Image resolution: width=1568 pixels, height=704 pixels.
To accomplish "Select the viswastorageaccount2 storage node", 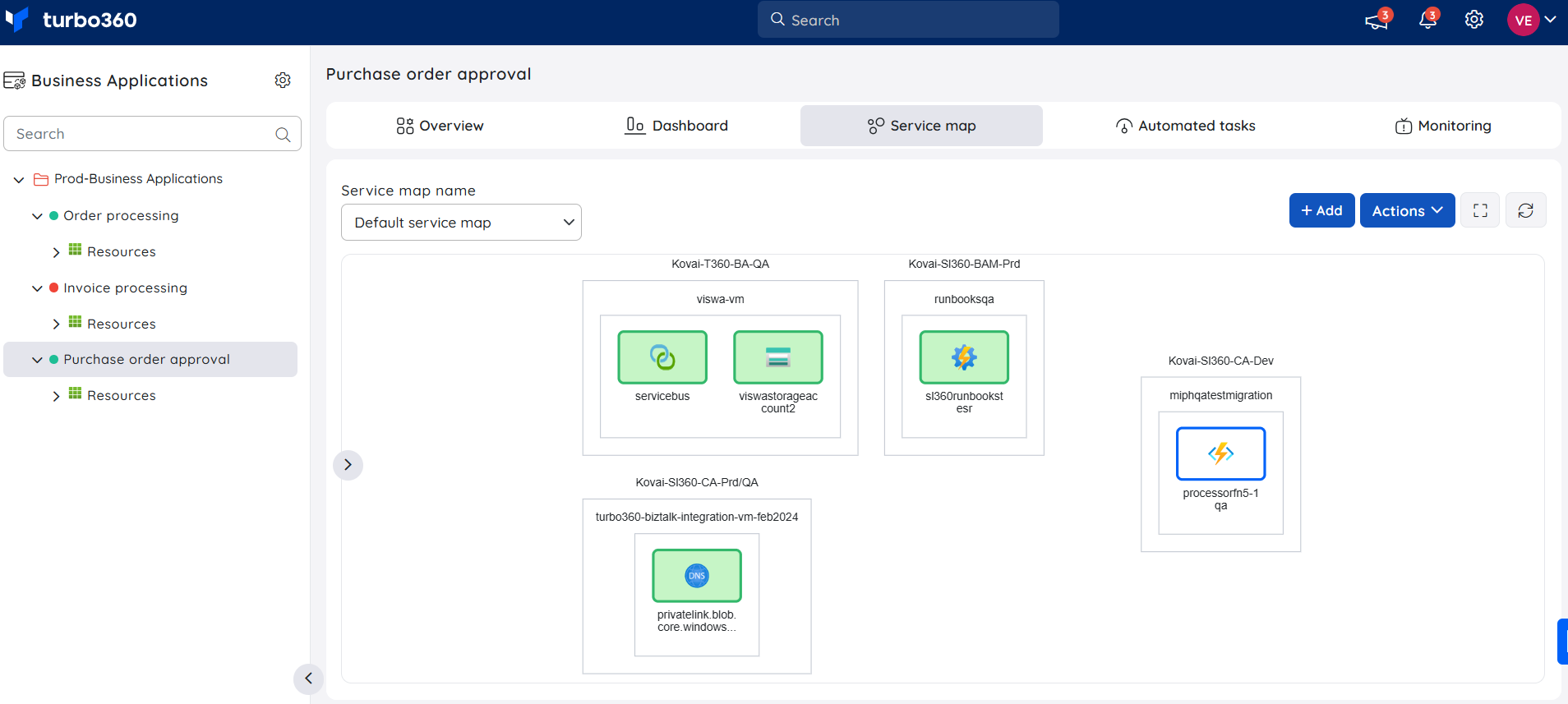I will 778,357.
